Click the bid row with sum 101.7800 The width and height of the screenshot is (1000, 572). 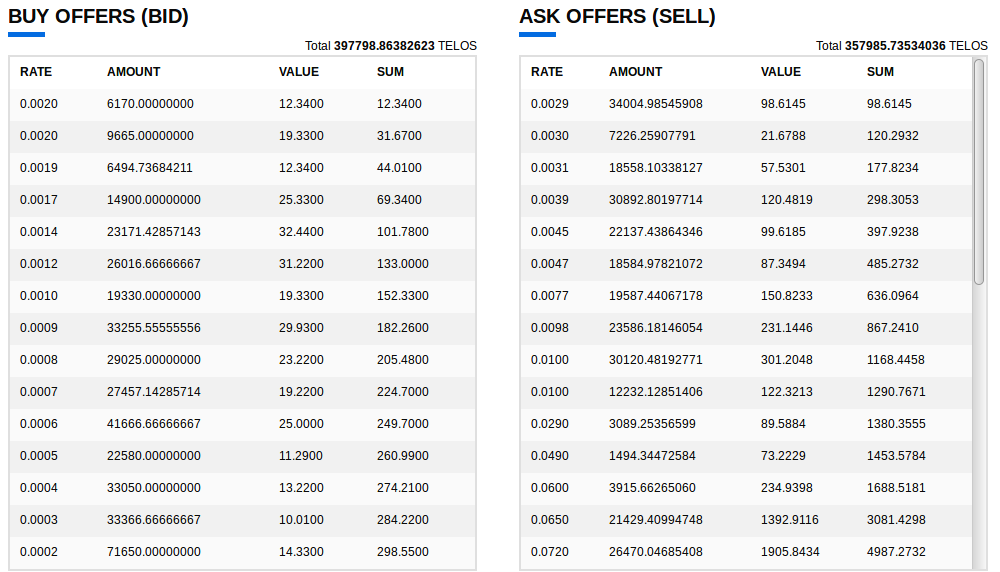pos(242,233)
